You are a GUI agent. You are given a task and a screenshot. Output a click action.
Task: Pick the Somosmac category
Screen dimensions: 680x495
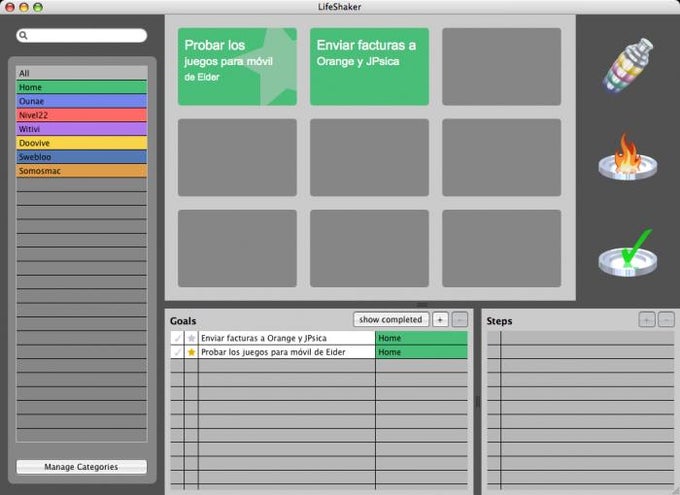pyautogui.click(x=82, y=170)
